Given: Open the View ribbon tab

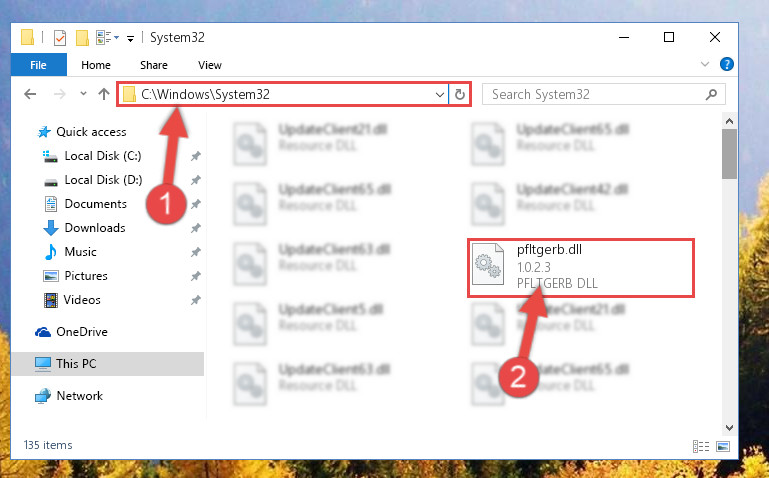Looking at the screenshot, I should point(210,65).
